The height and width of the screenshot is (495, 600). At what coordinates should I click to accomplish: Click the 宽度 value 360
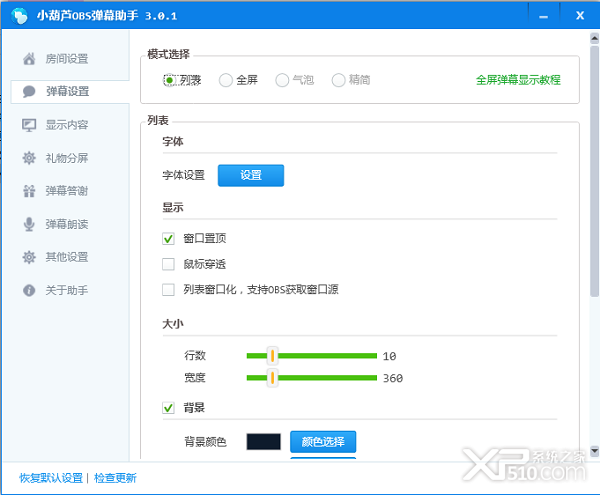tap(393, 378)
